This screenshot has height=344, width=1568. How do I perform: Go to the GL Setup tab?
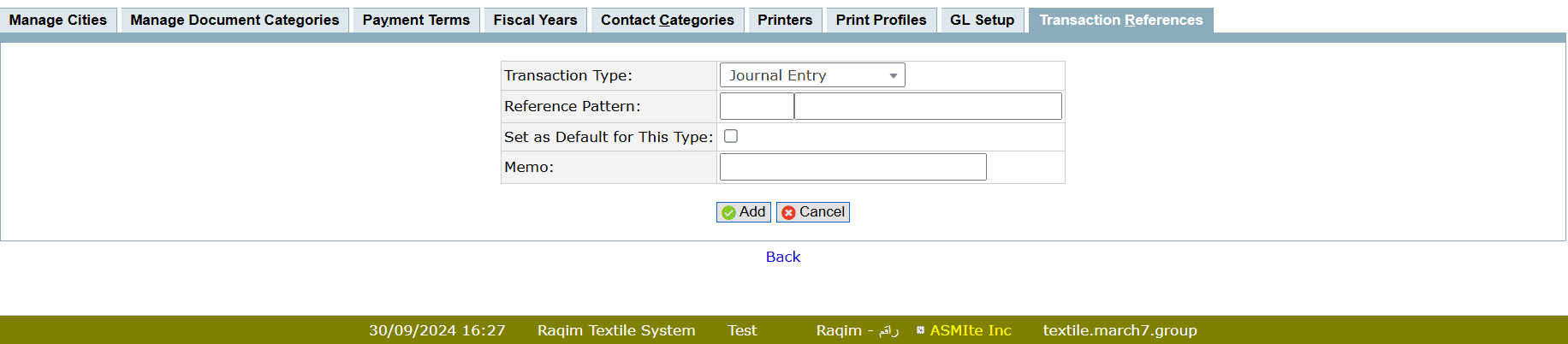[x=982, y=20]
